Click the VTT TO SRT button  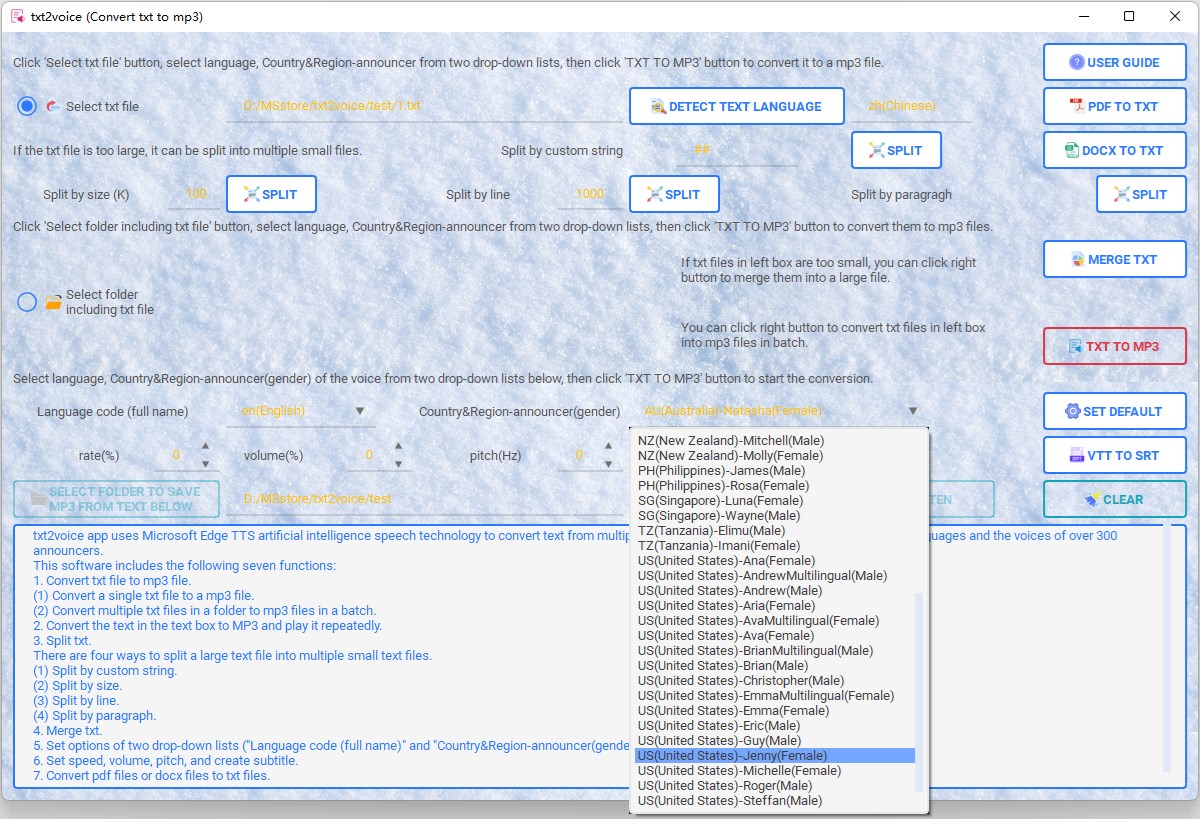[x=1115, y=455]
